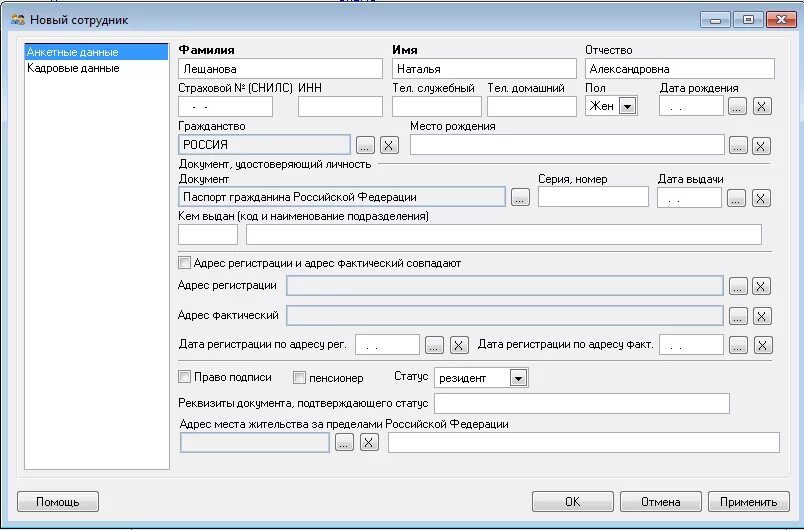Clear the Дата выдачи field
Image resolution: width=804 pixels, height=530 pixels.
coord(761,198)
